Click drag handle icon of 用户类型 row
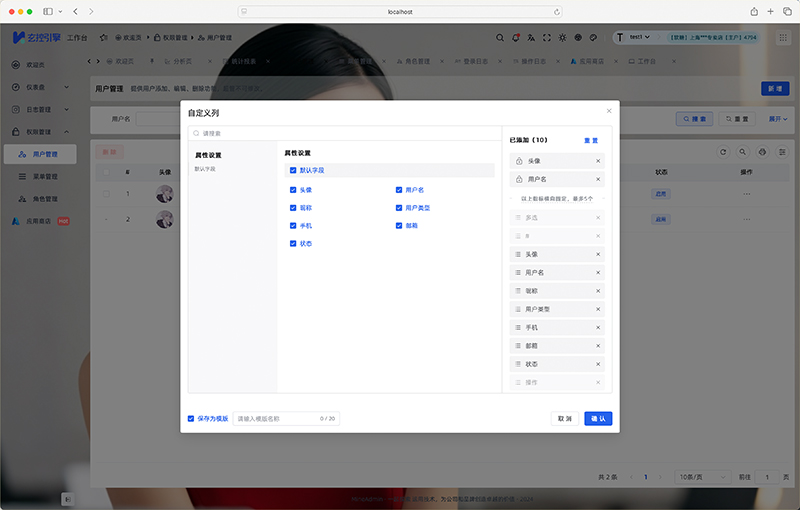 tap(518, 310)
